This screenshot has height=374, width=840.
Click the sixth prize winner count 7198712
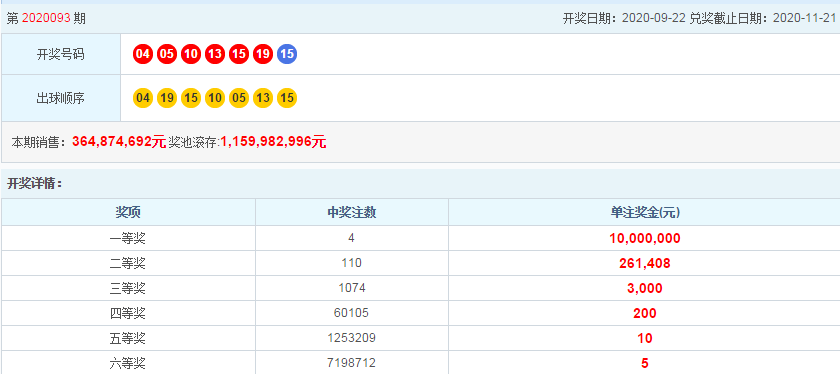(x=351, y=363)
